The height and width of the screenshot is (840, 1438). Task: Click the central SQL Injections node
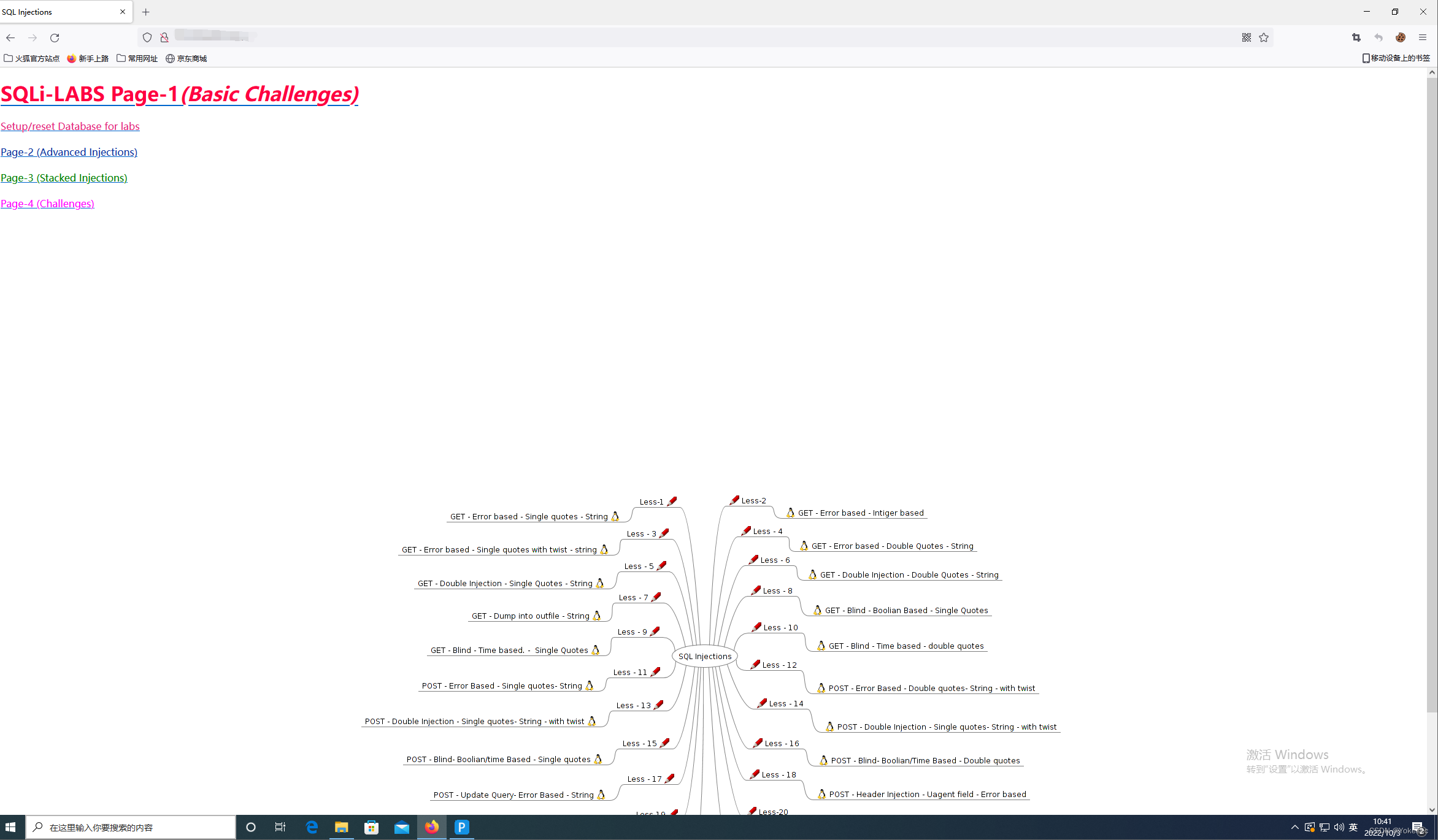coord(705,656)
